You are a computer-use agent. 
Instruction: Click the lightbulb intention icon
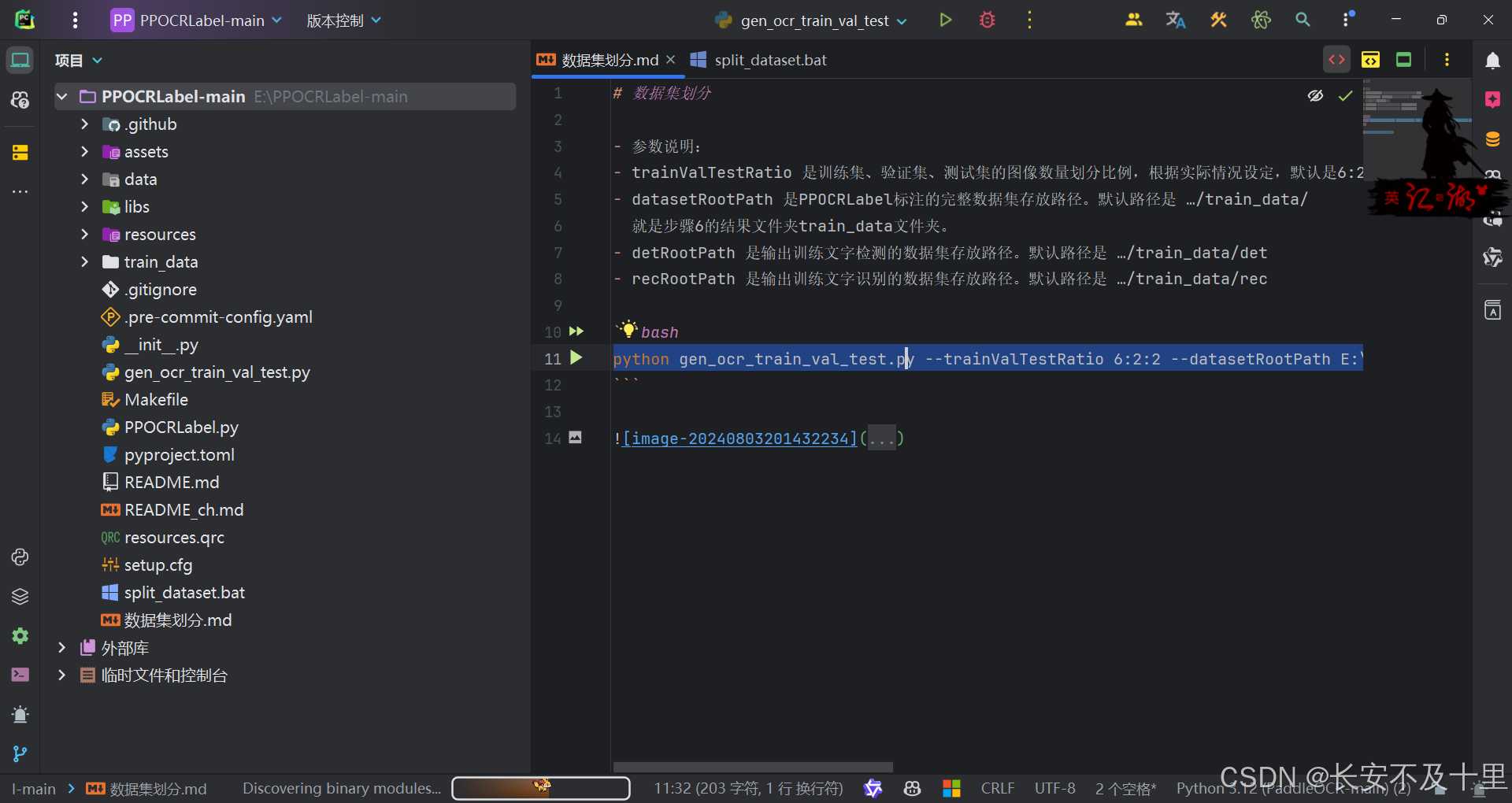click(628, 329)
